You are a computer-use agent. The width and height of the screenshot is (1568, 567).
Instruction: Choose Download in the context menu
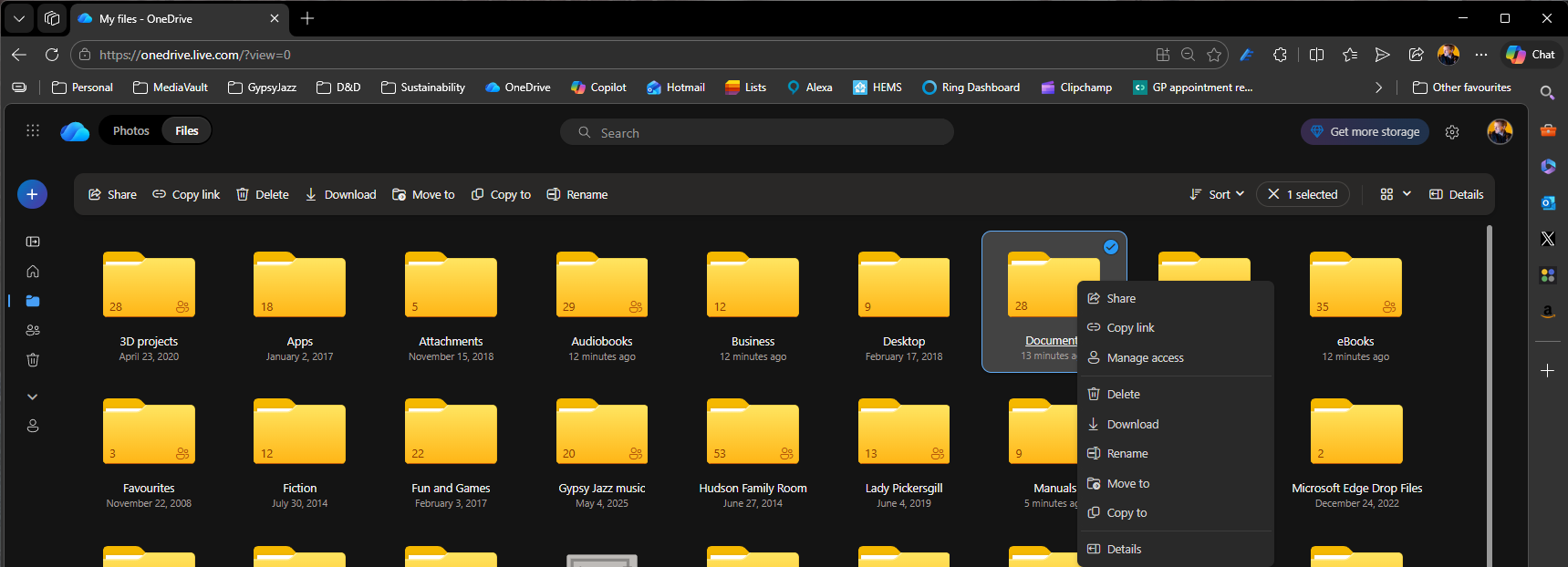[x=1175, y=424]
